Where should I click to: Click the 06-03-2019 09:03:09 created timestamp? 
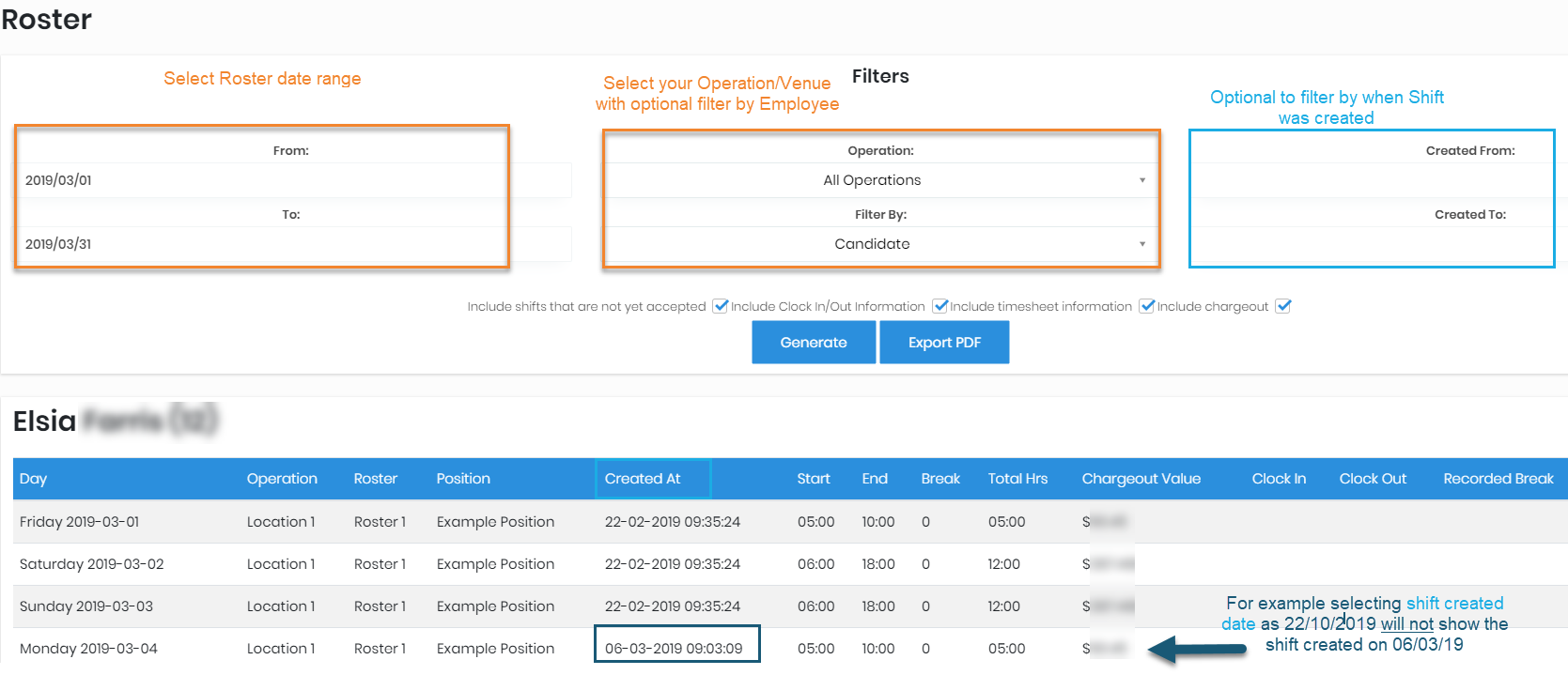coord(674,649)
